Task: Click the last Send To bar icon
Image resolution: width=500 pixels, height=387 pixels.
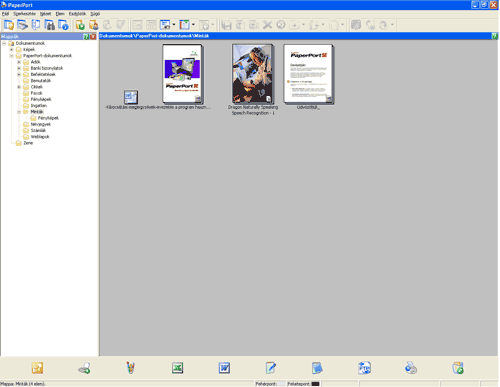Action: click(x=458, y=368)
